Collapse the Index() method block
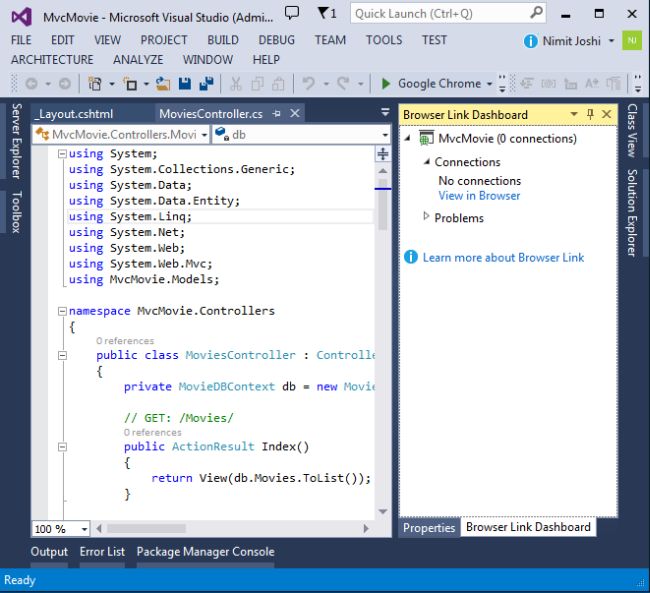This screenshot has height=593, width=650. 62,447
